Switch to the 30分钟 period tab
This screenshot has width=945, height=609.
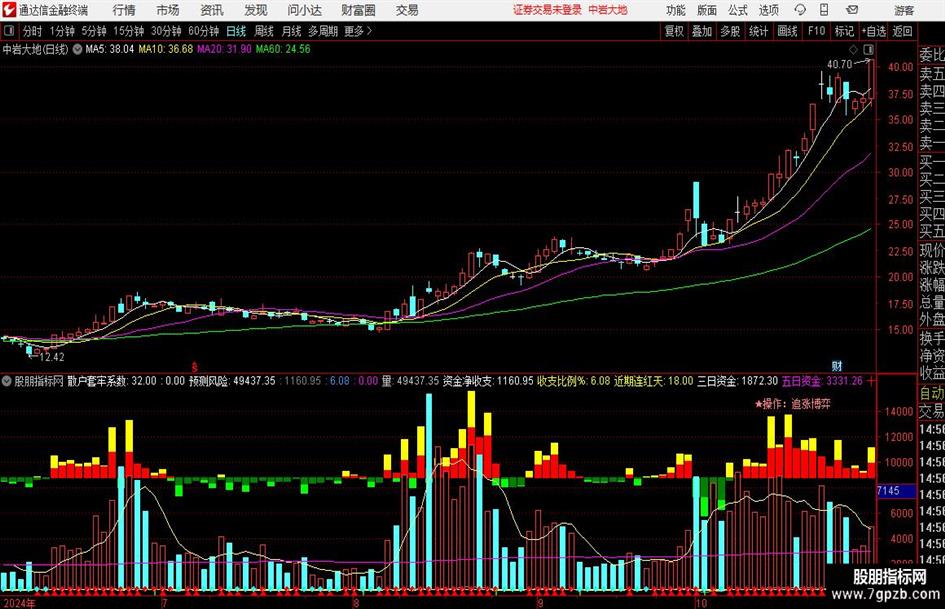click(166, 31)
